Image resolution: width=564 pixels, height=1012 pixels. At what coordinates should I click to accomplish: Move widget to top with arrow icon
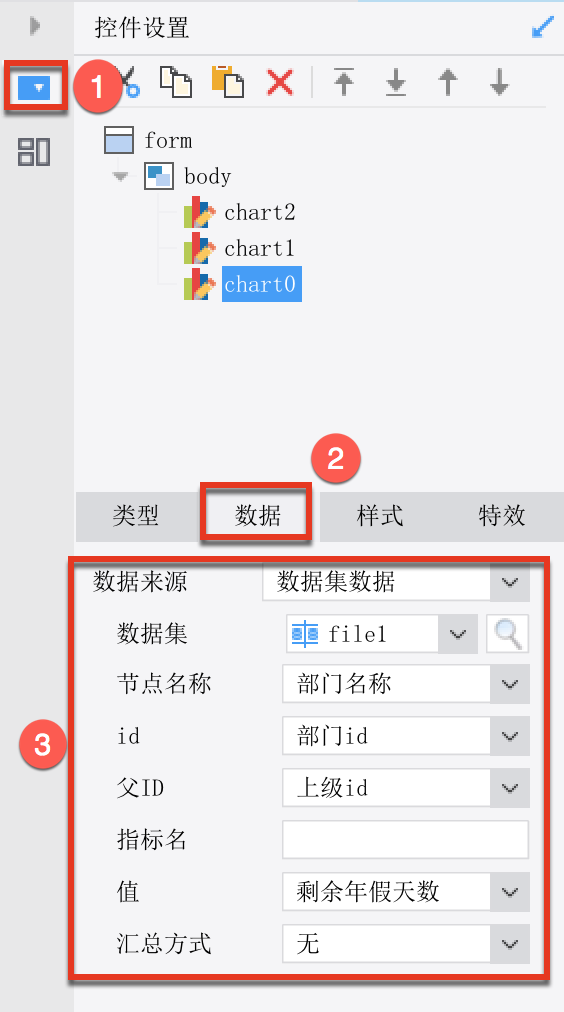(x=344, y=83)
